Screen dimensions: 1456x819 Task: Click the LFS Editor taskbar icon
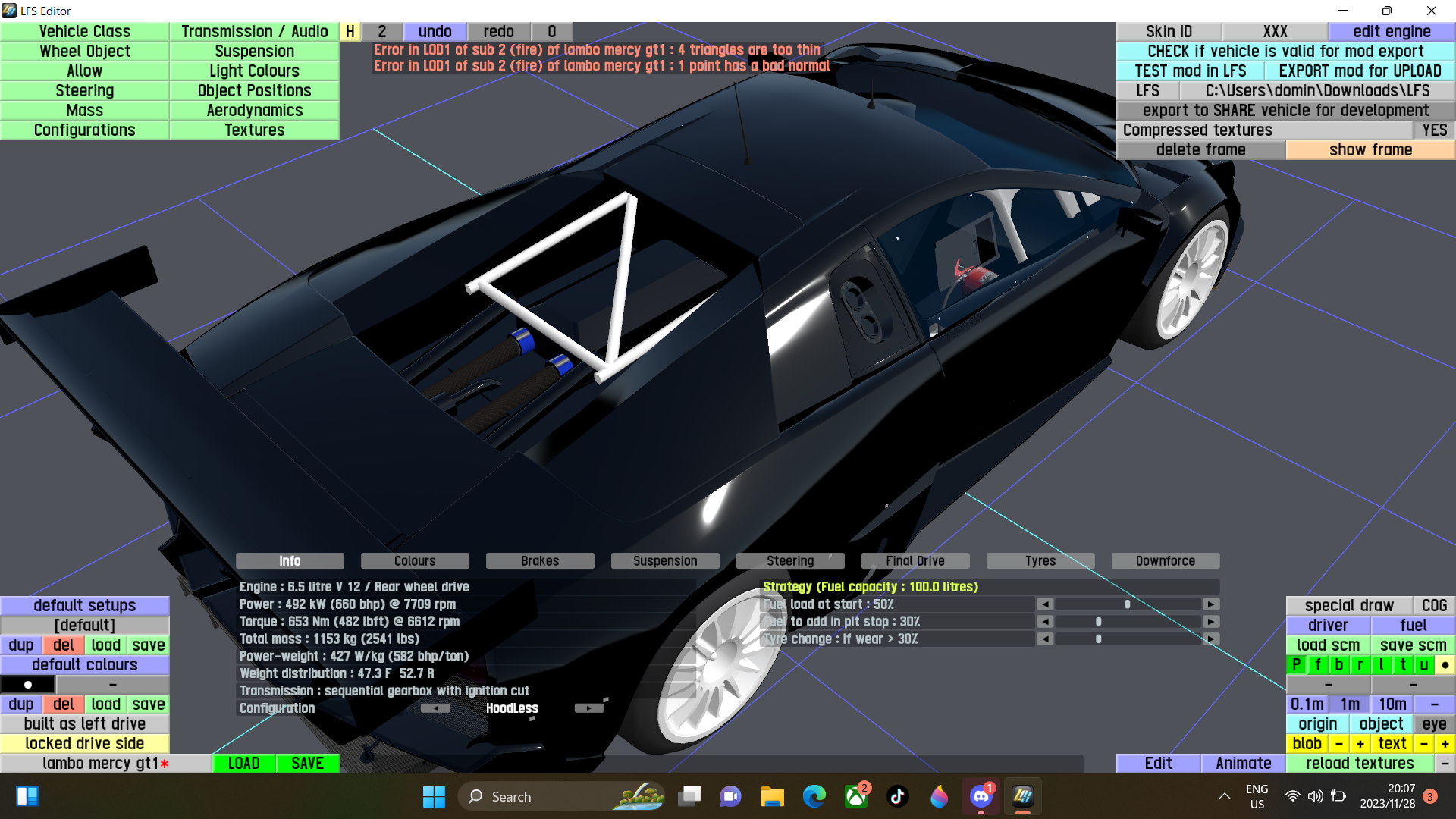pos(1022,796)
